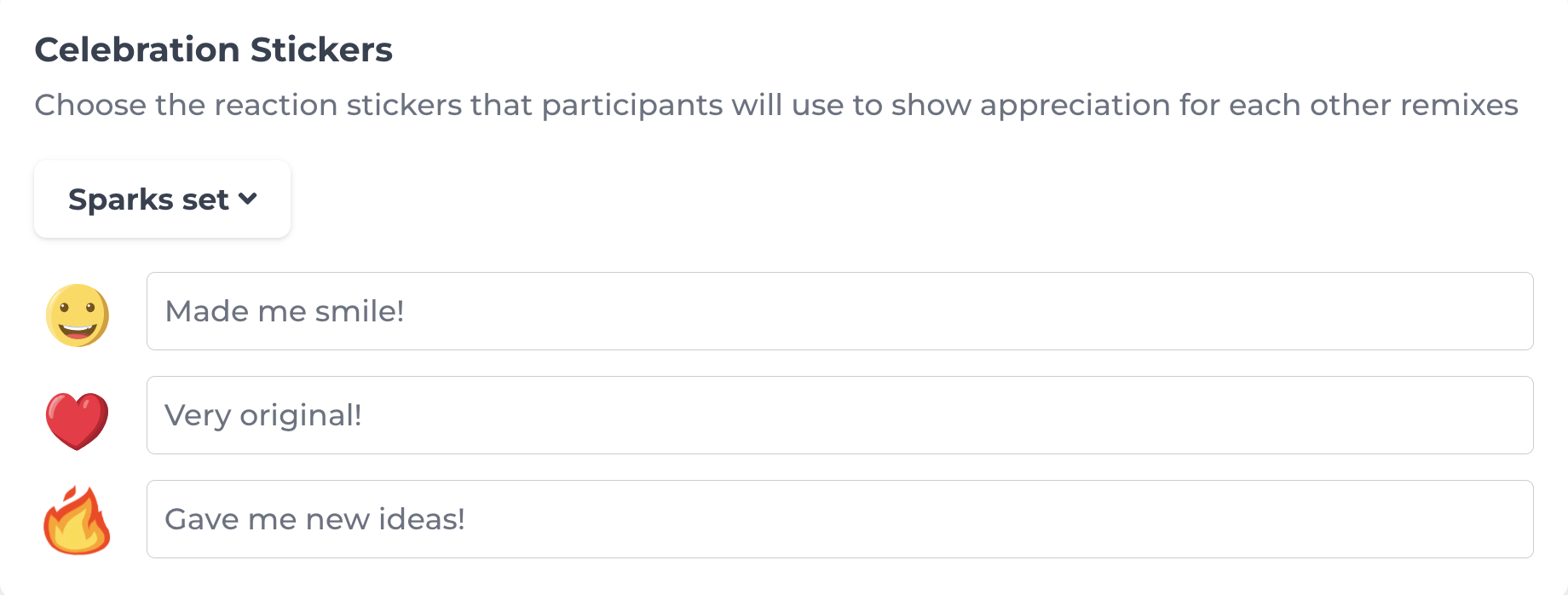Open the Sparks set dropdown

tap(162, 199)
